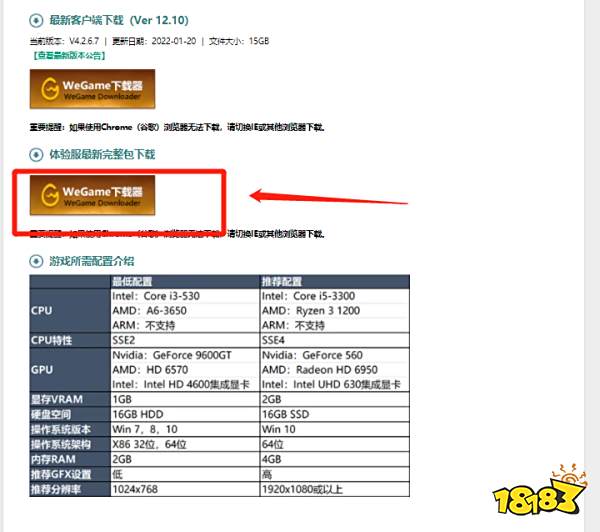Click the 最新客户端下载 (Ver 12.10) heading
The image size is (600, 532).
click(119, 20)
